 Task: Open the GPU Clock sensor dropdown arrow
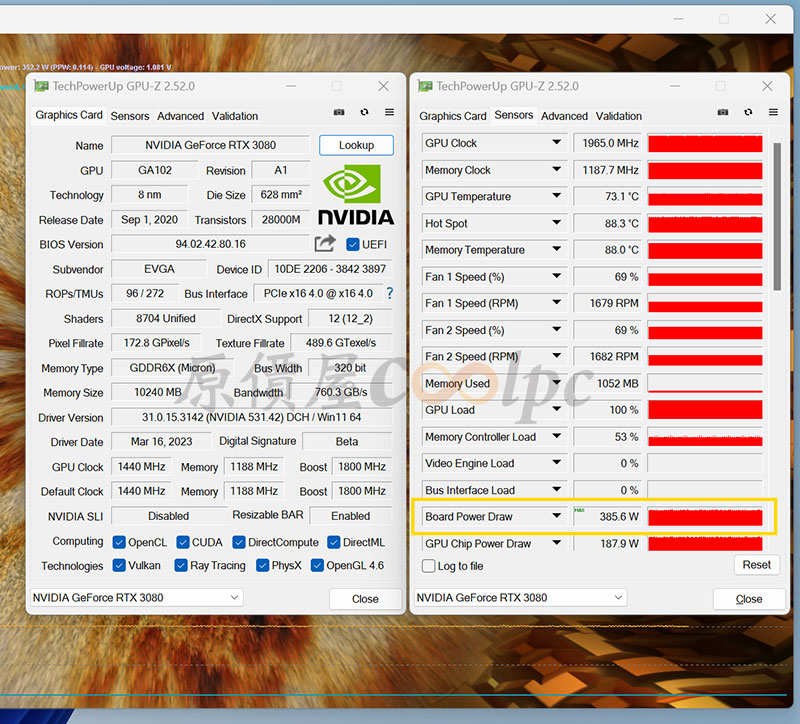point(557,142)
